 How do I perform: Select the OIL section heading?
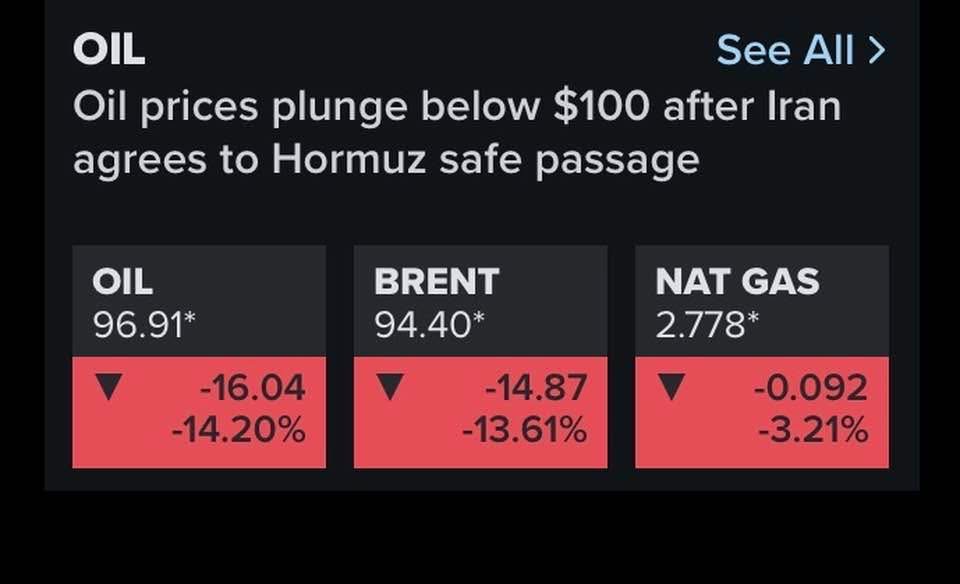coord(109,49)
